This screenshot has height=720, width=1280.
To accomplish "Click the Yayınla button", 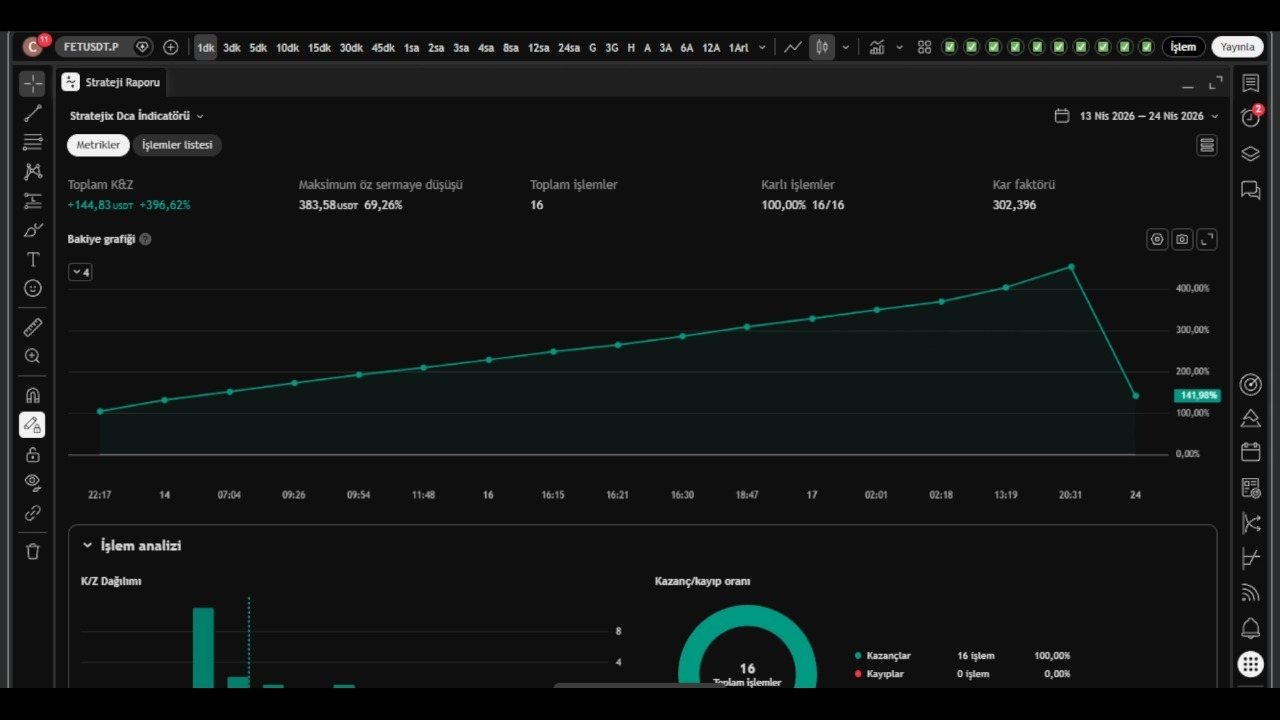I will 1237,47.
